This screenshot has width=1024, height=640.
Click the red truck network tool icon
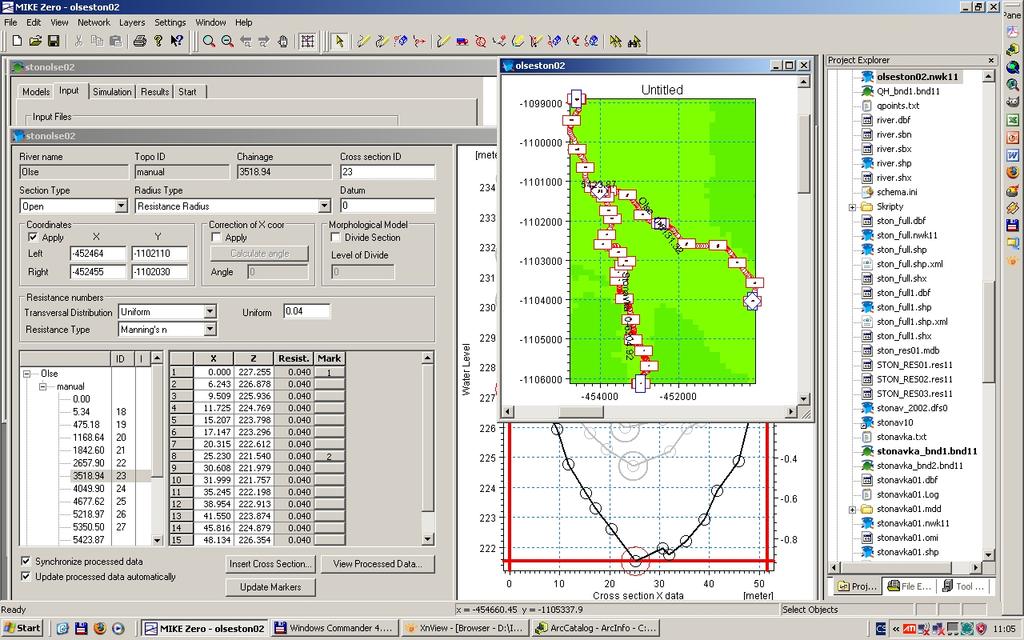(462, 41)
